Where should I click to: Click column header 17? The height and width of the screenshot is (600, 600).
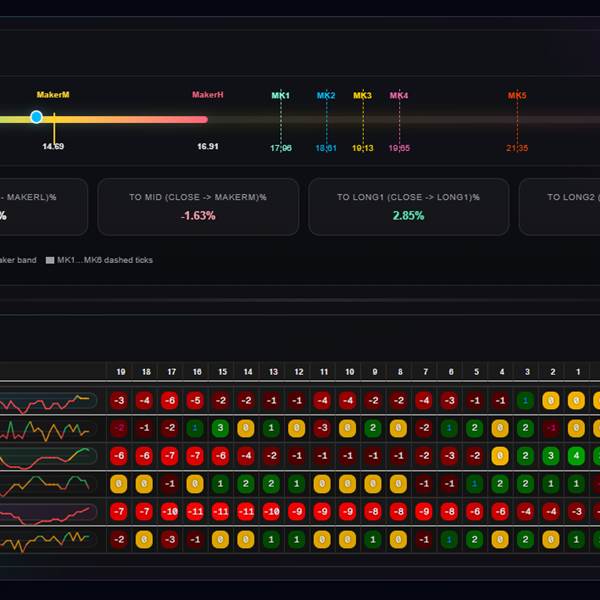click(172, 372)
